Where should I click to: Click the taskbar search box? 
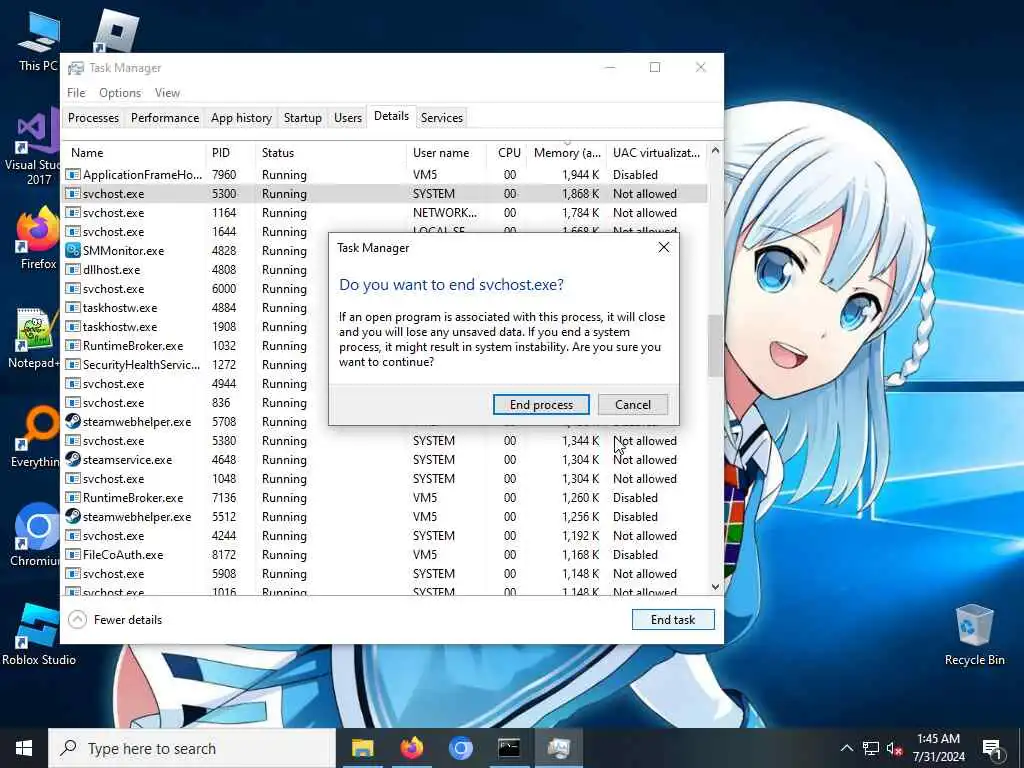(x=192, y=748)
